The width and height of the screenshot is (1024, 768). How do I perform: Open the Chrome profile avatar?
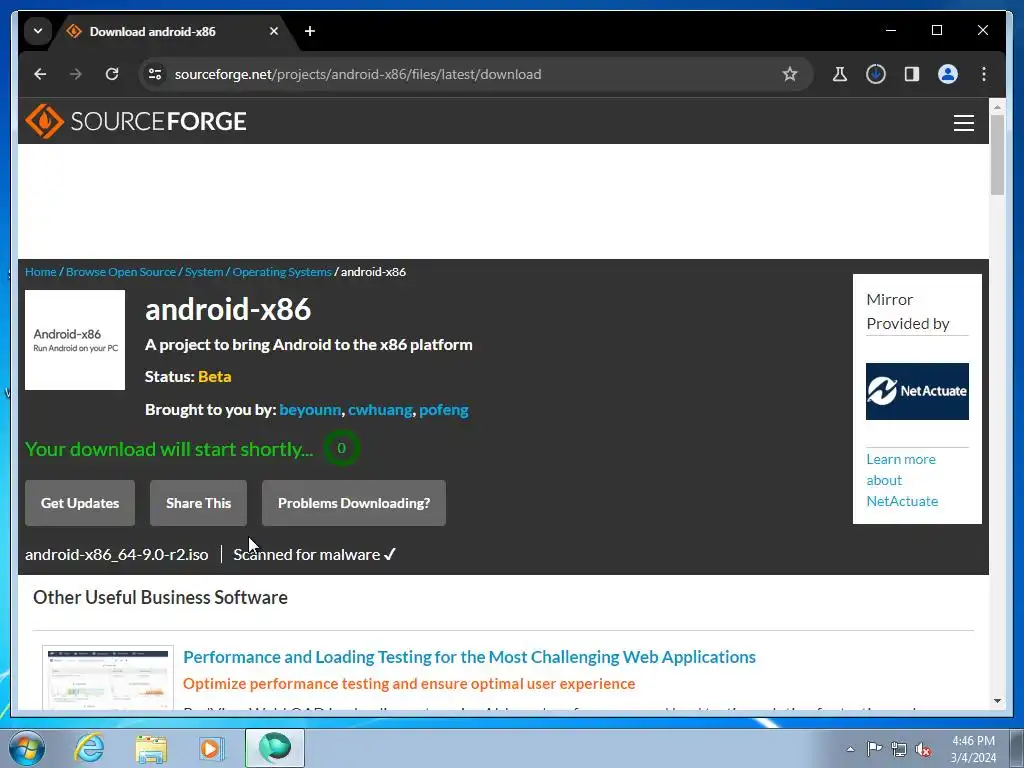point(948,74)
